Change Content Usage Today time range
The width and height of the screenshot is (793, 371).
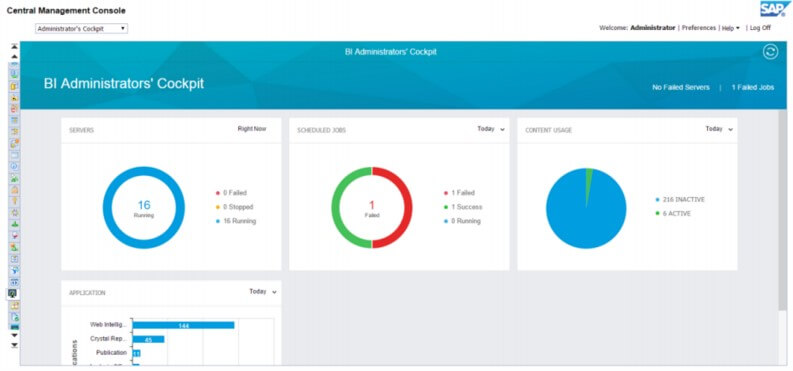point(719,129)
